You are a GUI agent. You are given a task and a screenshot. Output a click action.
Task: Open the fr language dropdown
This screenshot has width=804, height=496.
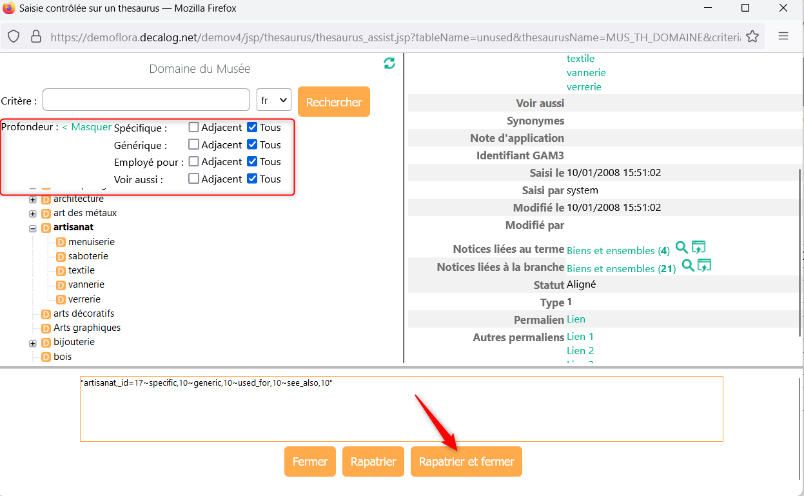click(273, 101)
